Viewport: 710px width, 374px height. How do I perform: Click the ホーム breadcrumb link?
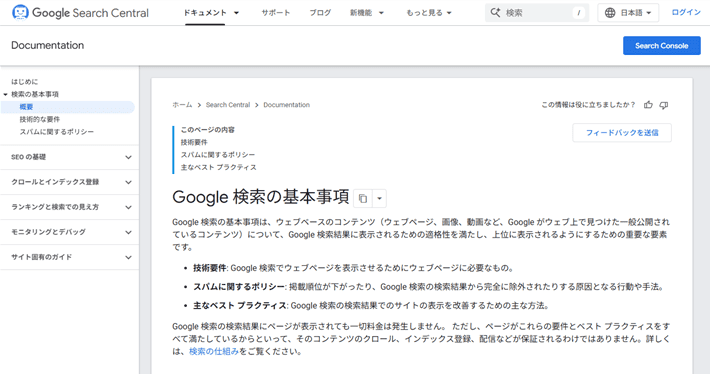point(182,105)
